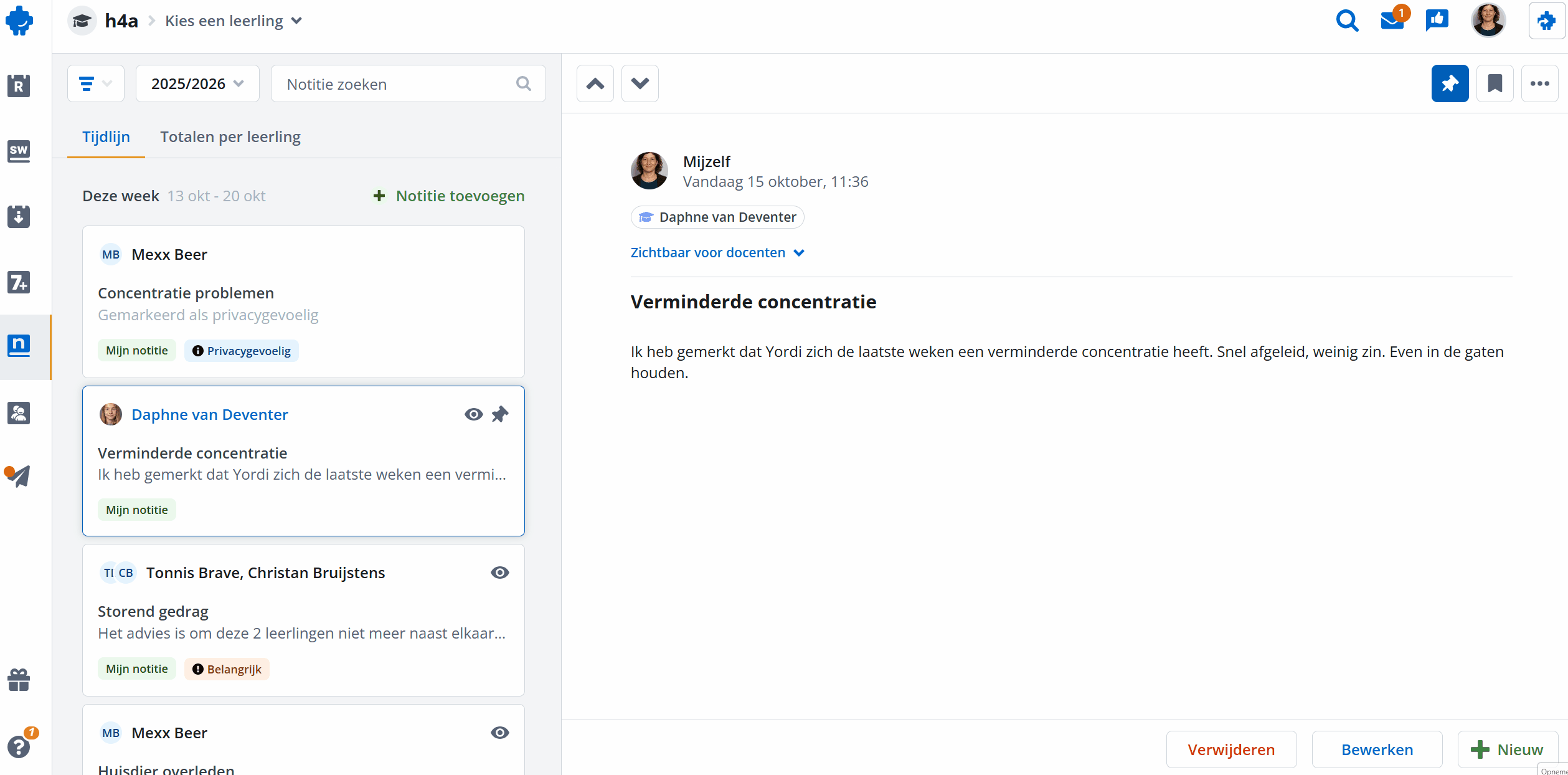Open the more options ellipsis icon
This screenshot has width=1568, height=775.
tap(1540, 83)
